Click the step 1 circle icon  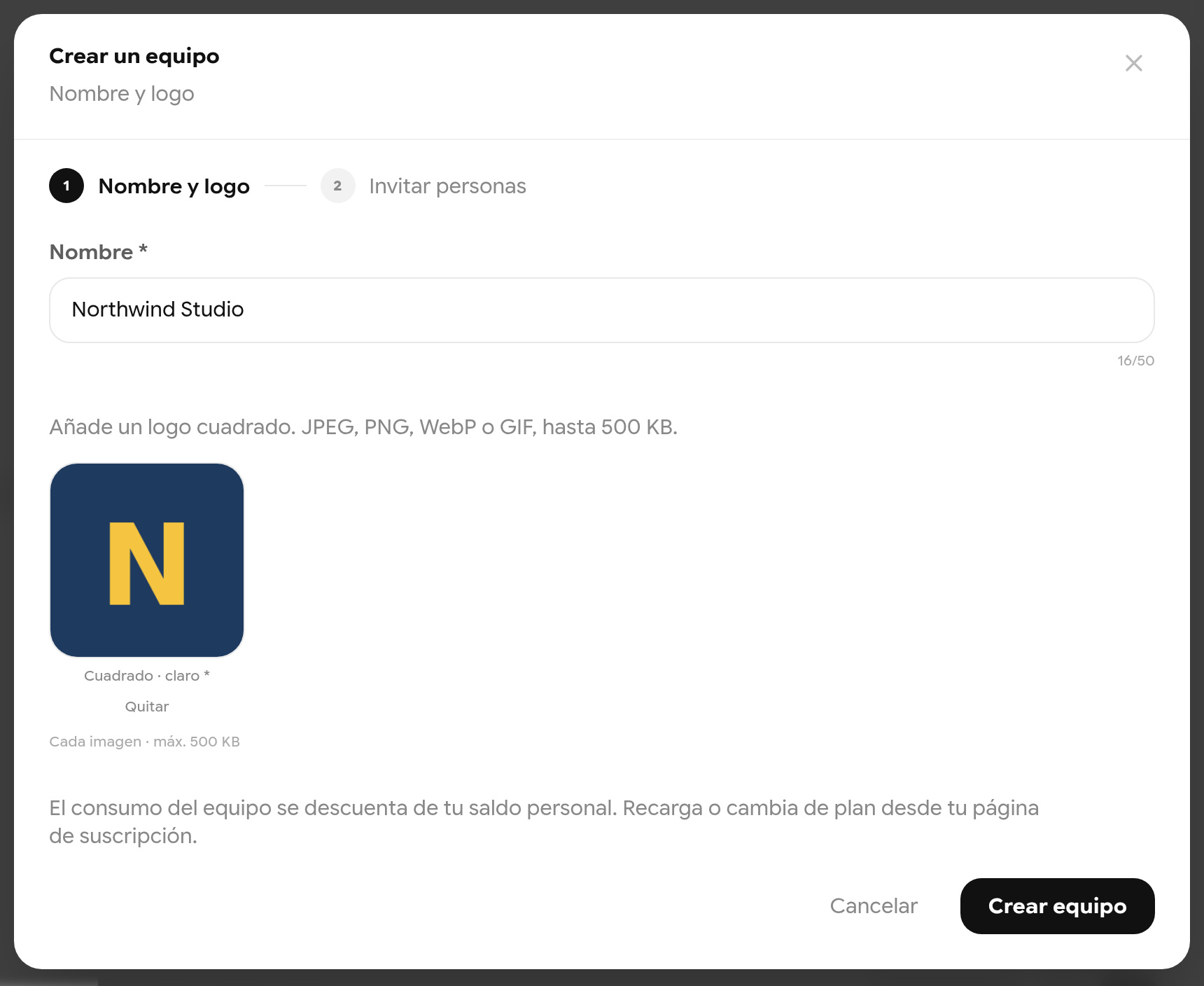coord(66,186)
